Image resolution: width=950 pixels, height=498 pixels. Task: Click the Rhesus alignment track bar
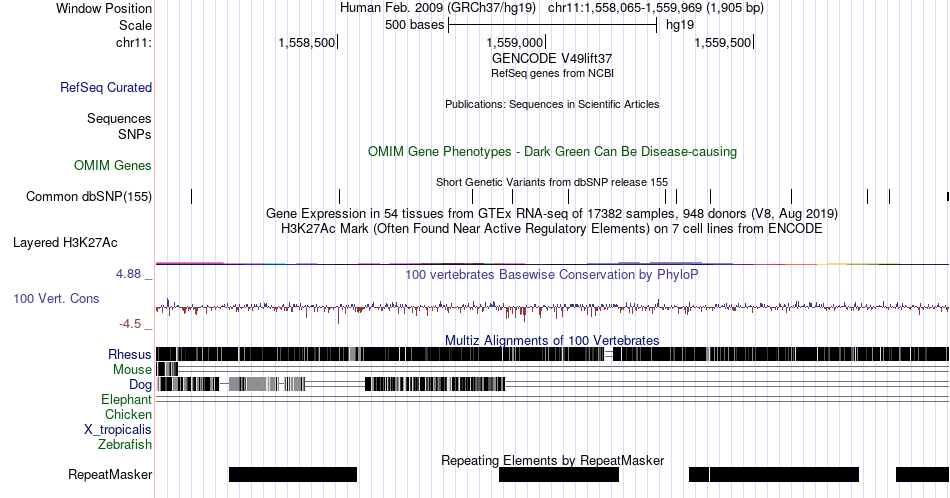(552, 354)
